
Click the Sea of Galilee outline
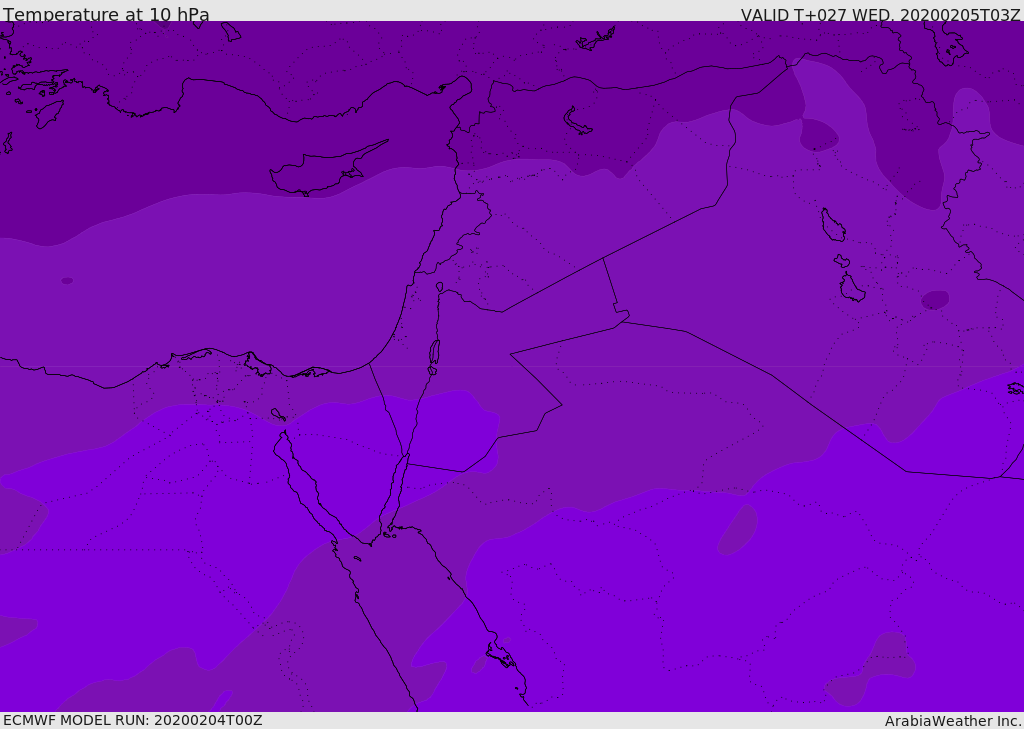pyautogui.click(x=440, y=287)
